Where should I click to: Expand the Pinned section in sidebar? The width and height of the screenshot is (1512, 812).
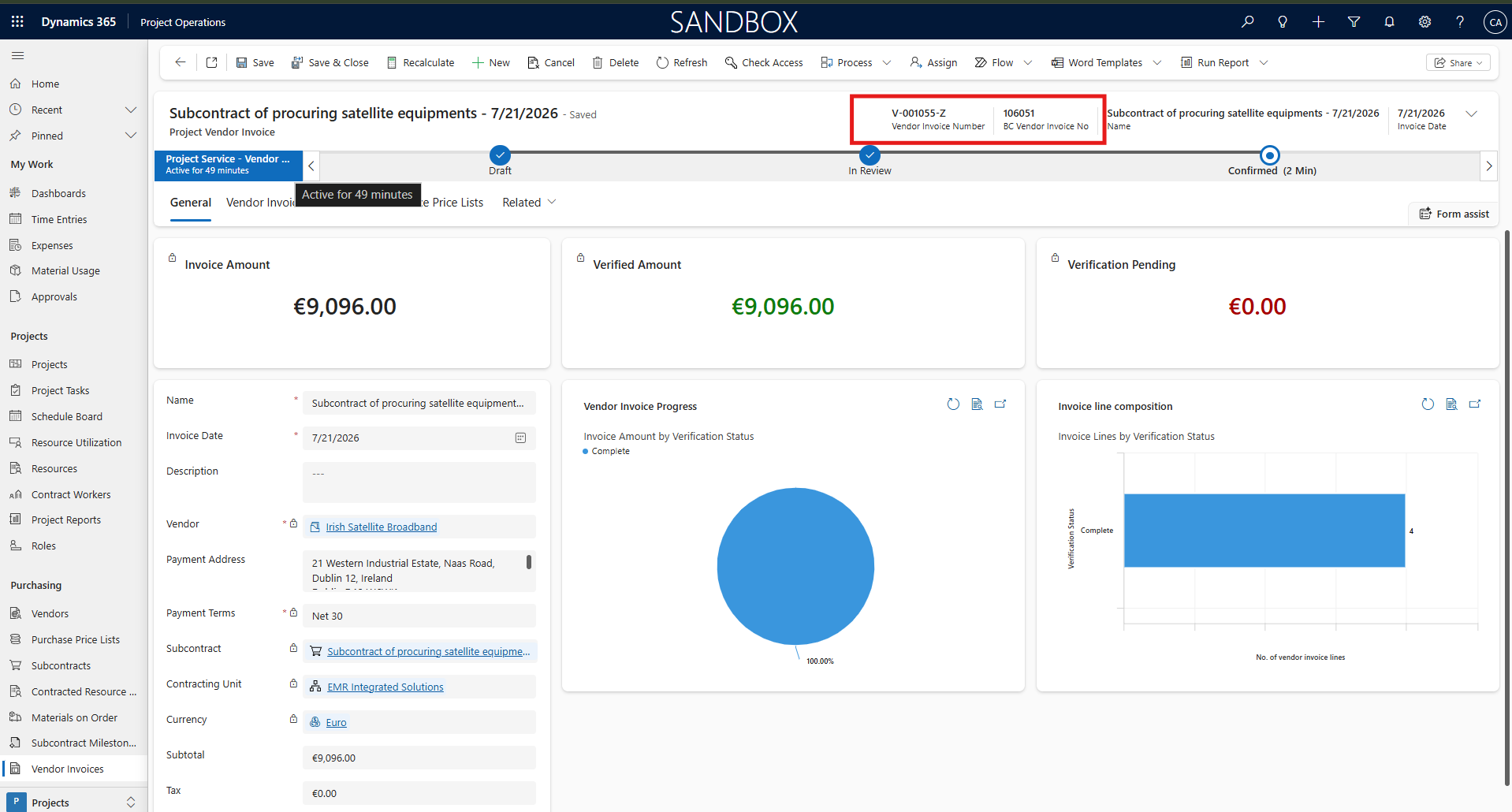click(131, 136)
